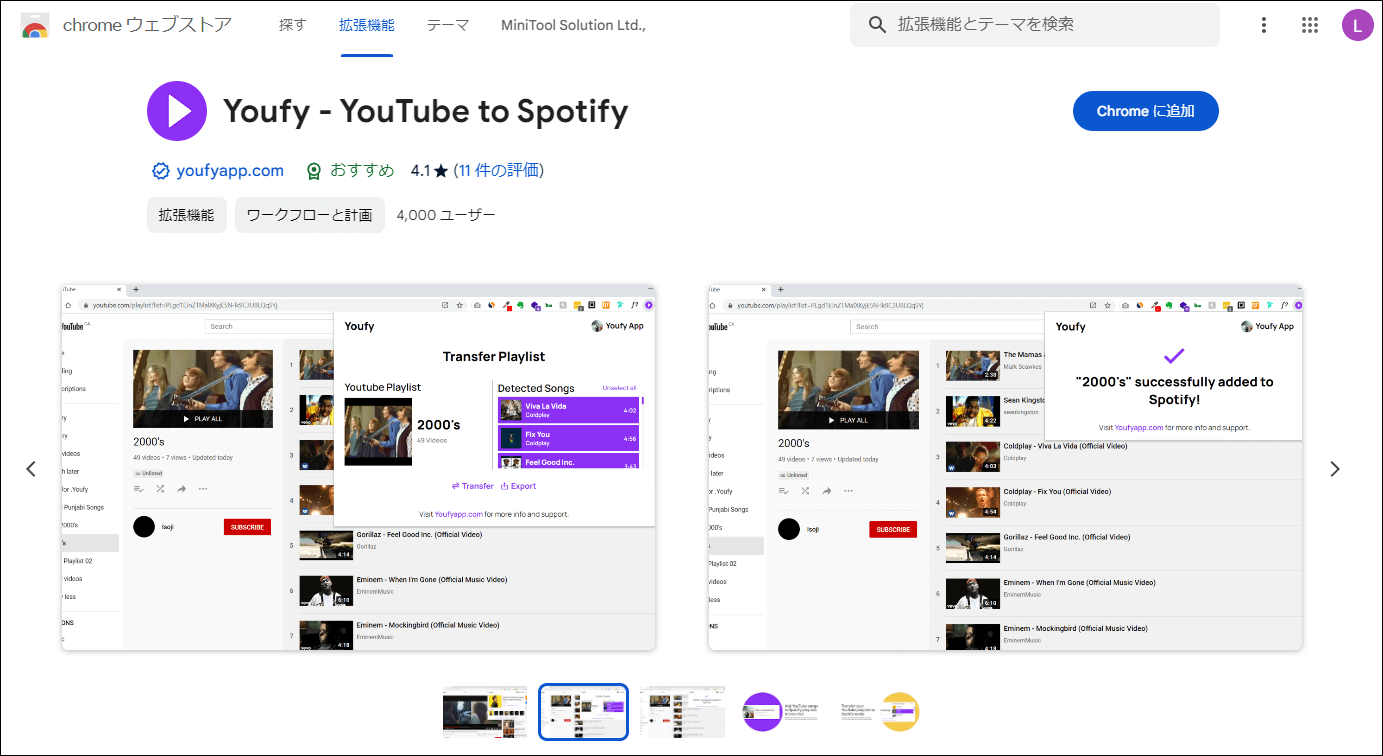Viewport: 1383px width, 756px height.
Task: Click the 4.1 star rating text
Action: click(429, 171)
